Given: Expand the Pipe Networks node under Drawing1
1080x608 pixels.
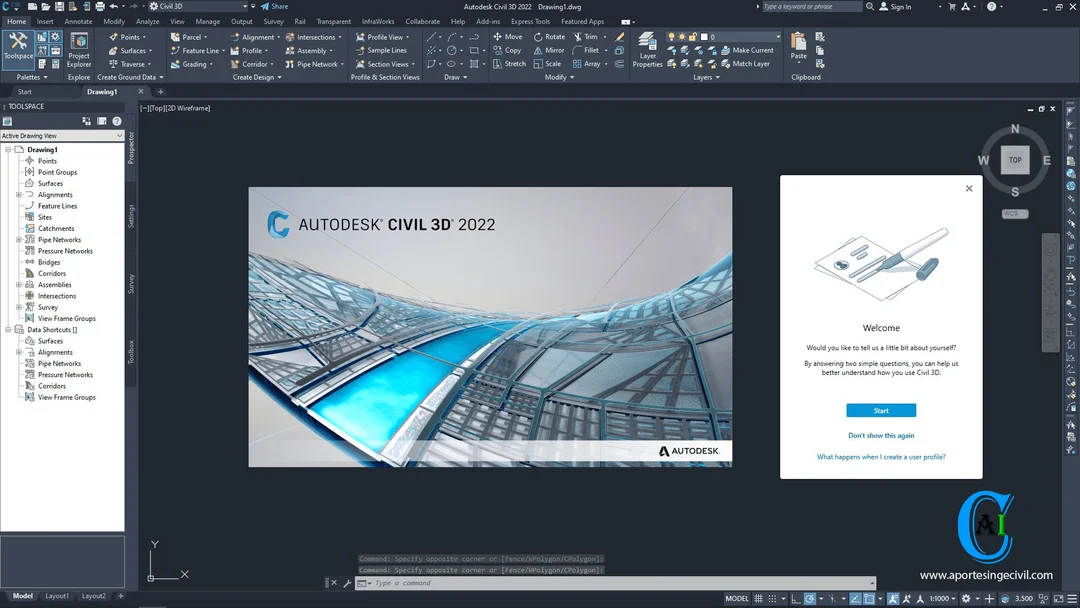Looking at the screenshot, I should (x=19, y=240).
